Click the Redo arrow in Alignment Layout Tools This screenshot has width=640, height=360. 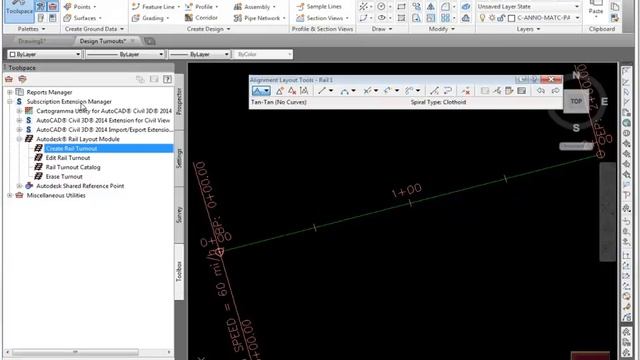(555, 91)
